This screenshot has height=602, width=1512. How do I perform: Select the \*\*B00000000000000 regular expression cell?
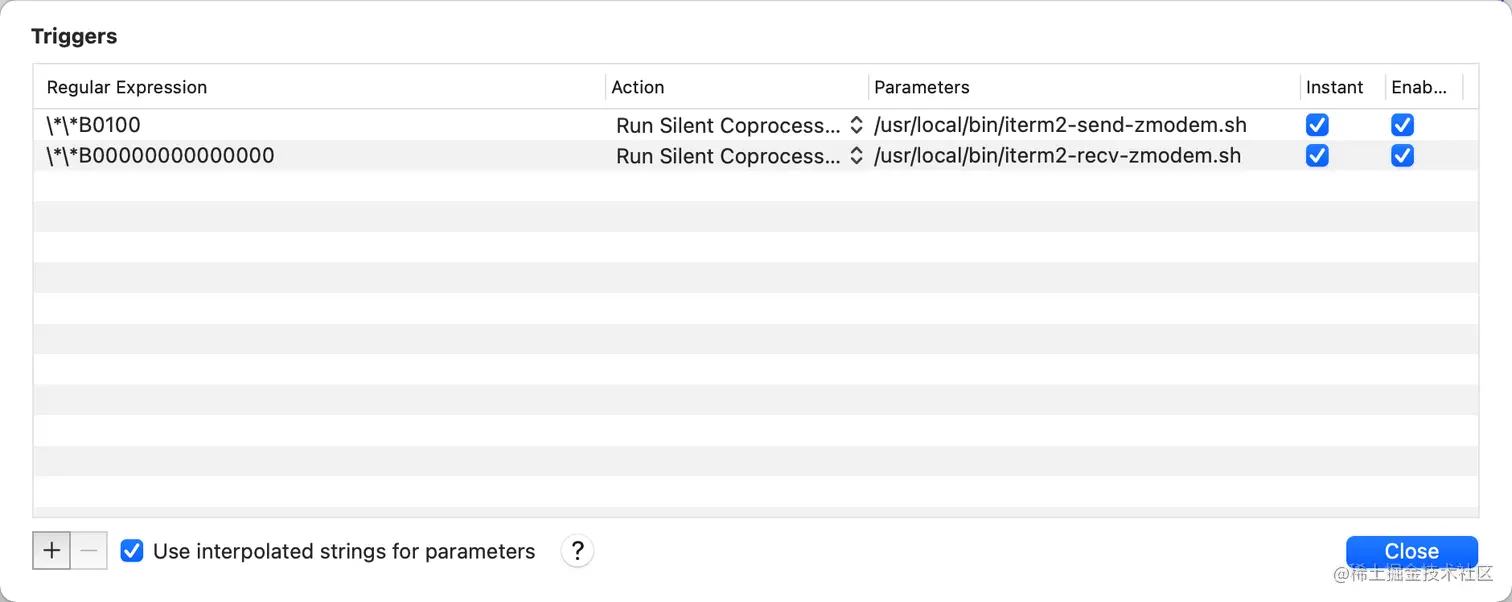tap(160, 156)
